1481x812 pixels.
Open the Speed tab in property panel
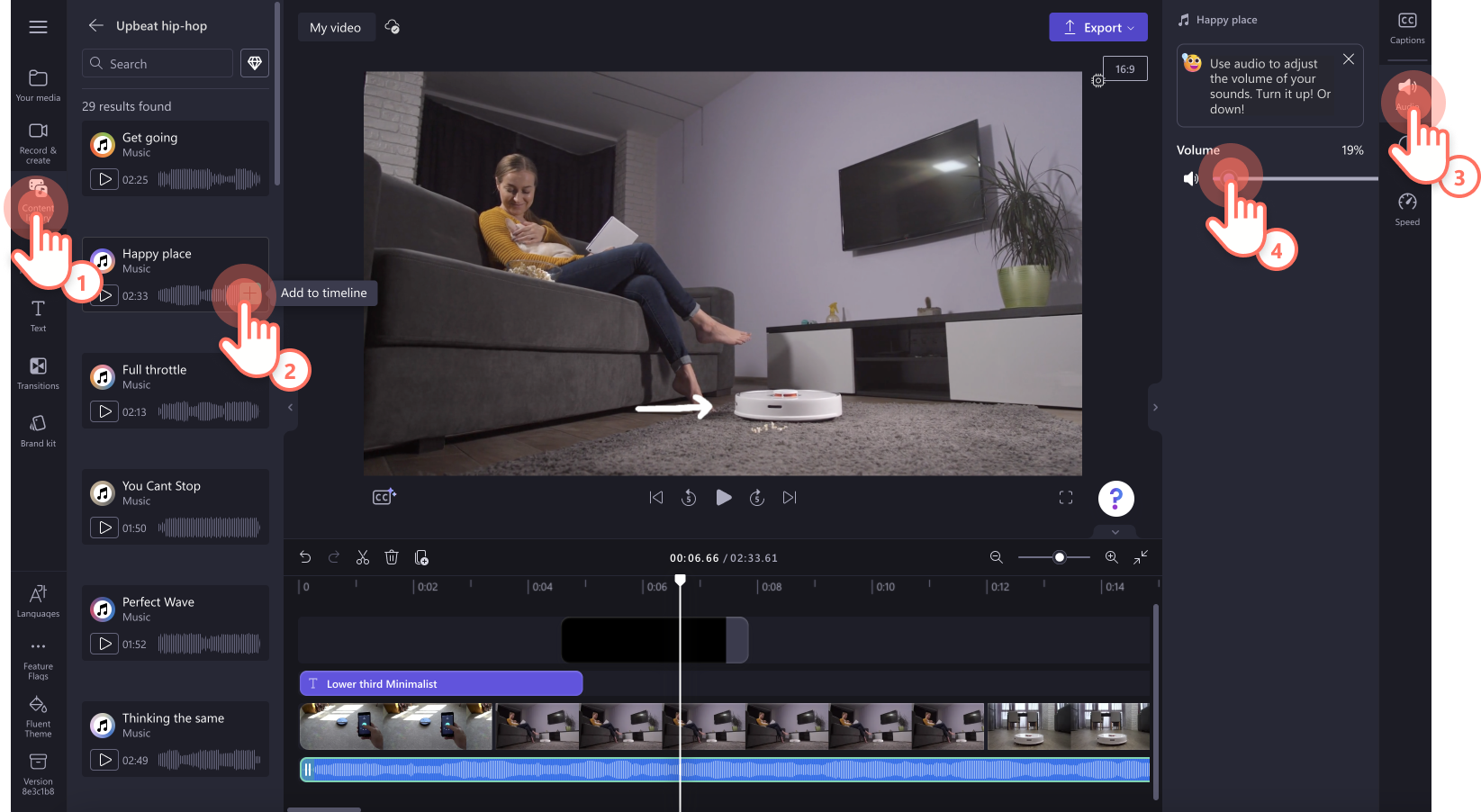[1407, 210]
